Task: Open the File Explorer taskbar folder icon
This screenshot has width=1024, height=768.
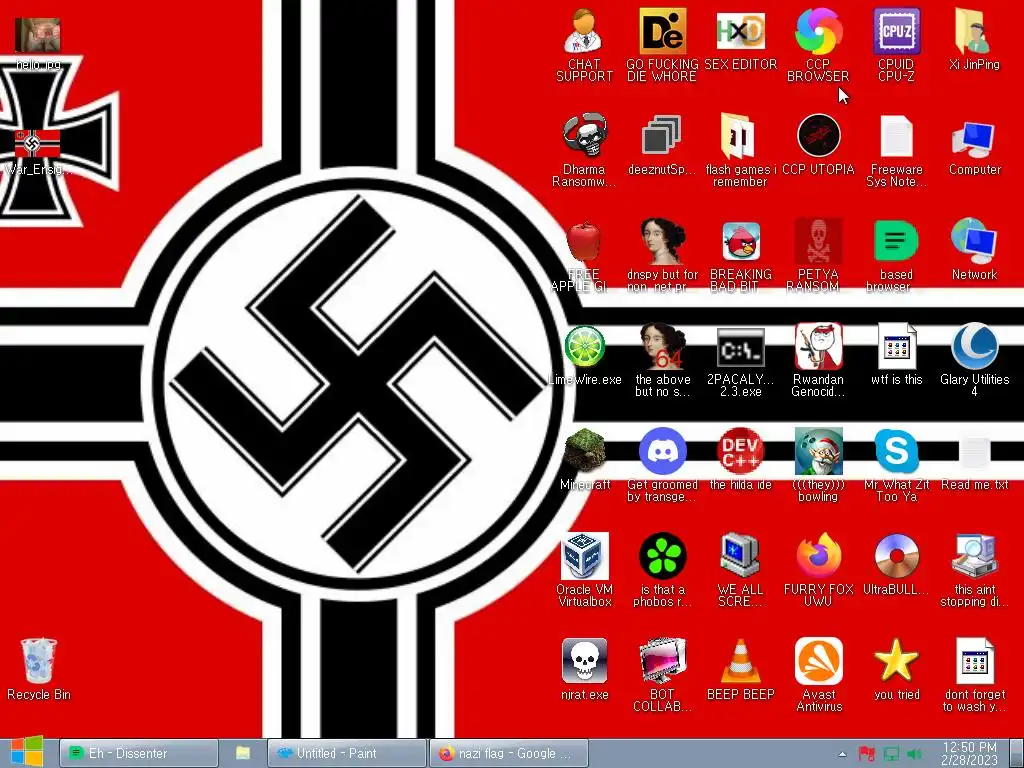Action: 243,753
